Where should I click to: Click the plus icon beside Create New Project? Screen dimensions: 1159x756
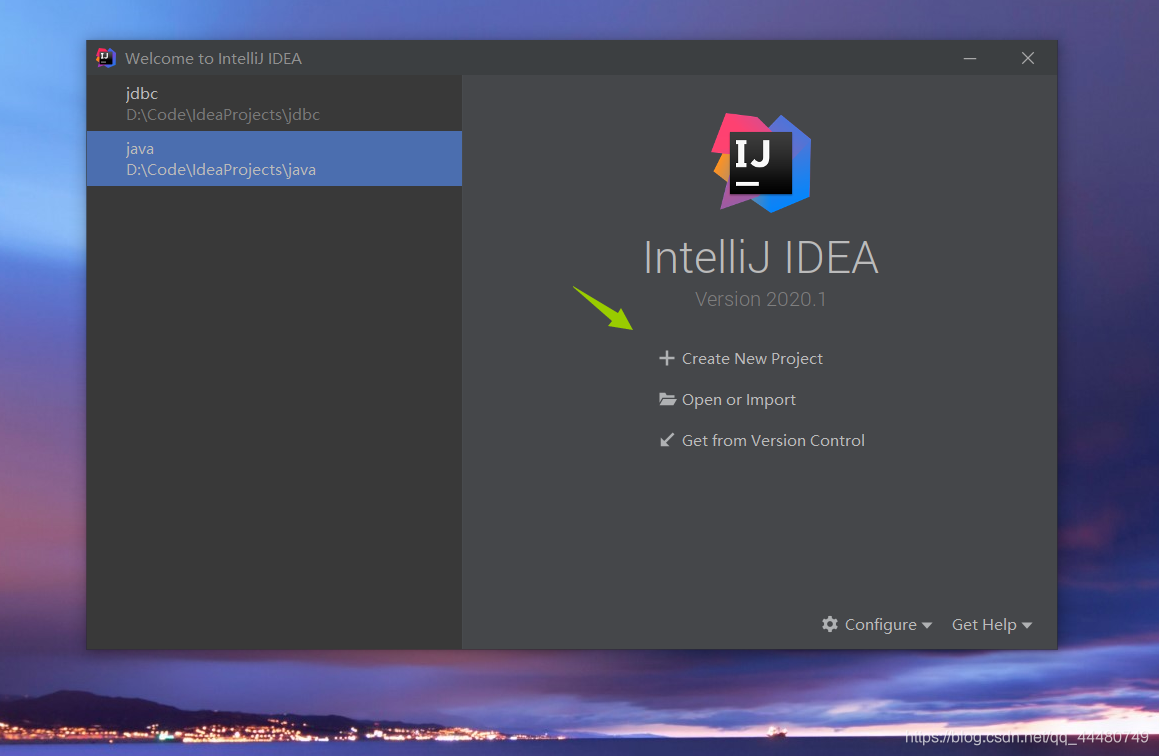pos(666,358)
